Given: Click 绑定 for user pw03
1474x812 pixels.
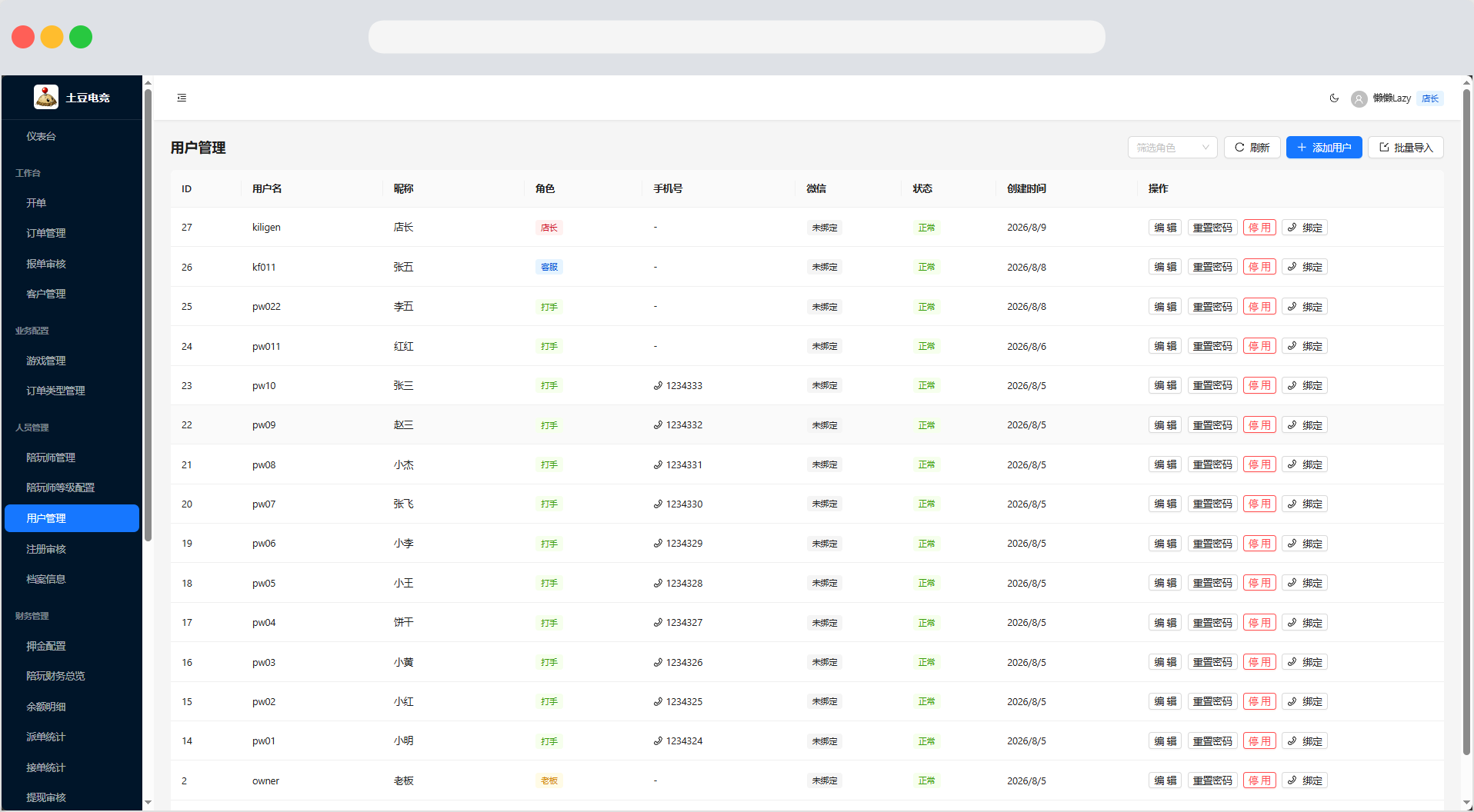Looking at the screenshot, I should (1305, 662).
